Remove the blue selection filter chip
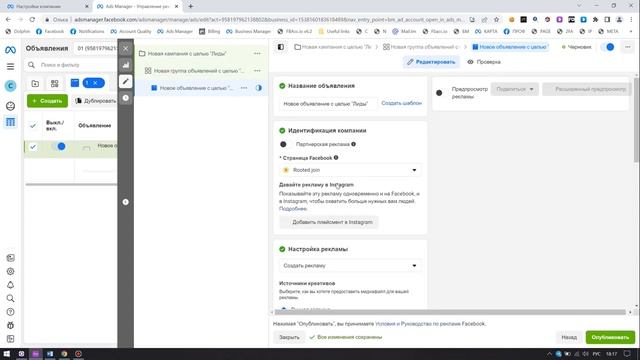This screenshot has width=640, height=360. click(95, 83)
